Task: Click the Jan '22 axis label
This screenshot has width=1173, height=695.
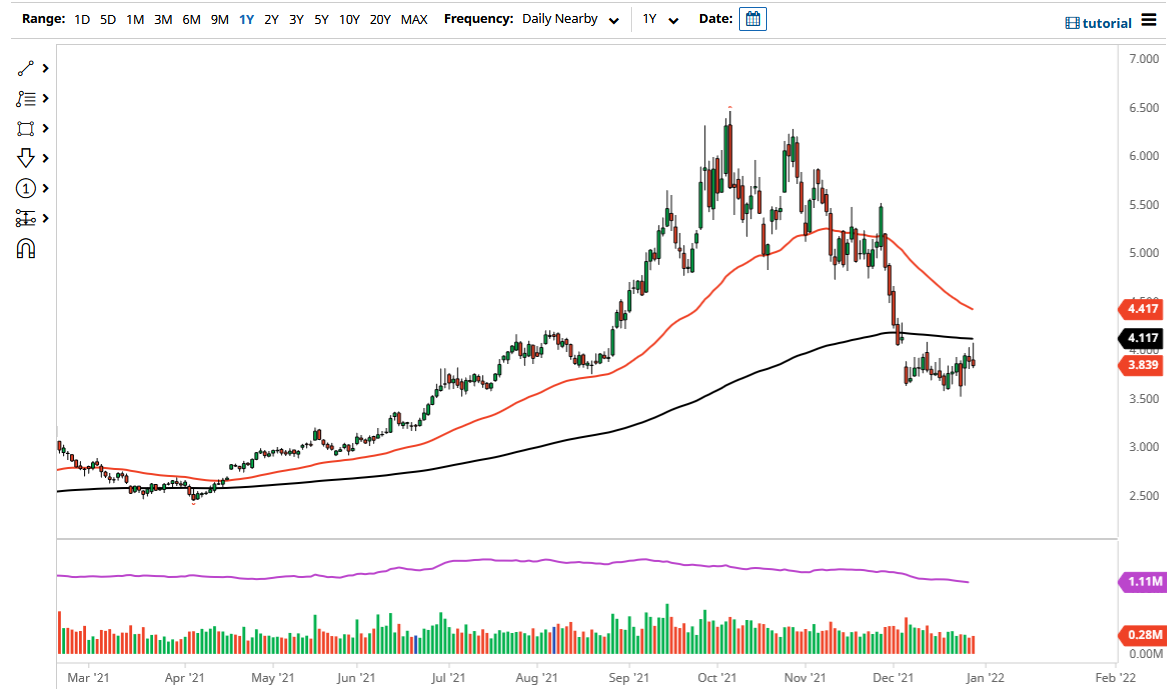Action: (x=985, y=678)
